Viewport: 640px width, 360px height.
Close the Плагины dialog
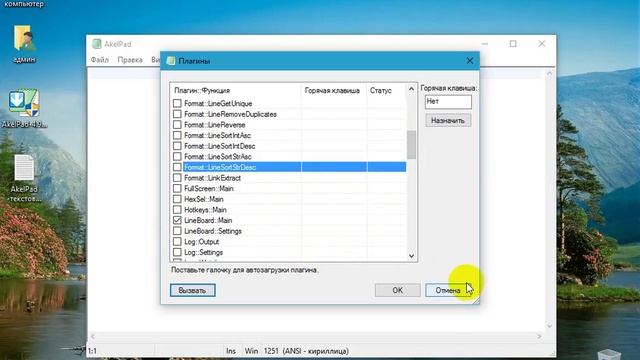tap(470, 61)
